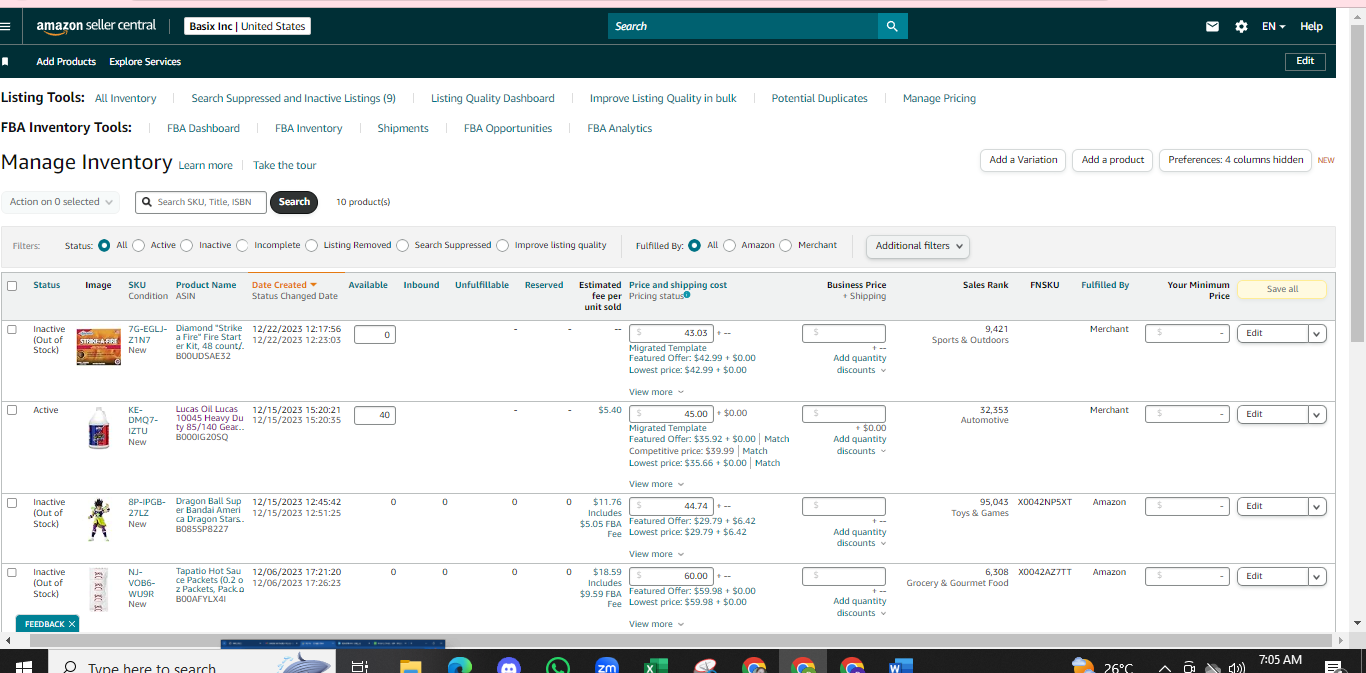The image size is (1366, 673).
Task: Click the Search SKU, Title, ISBN field
Action: coord(201,202)
